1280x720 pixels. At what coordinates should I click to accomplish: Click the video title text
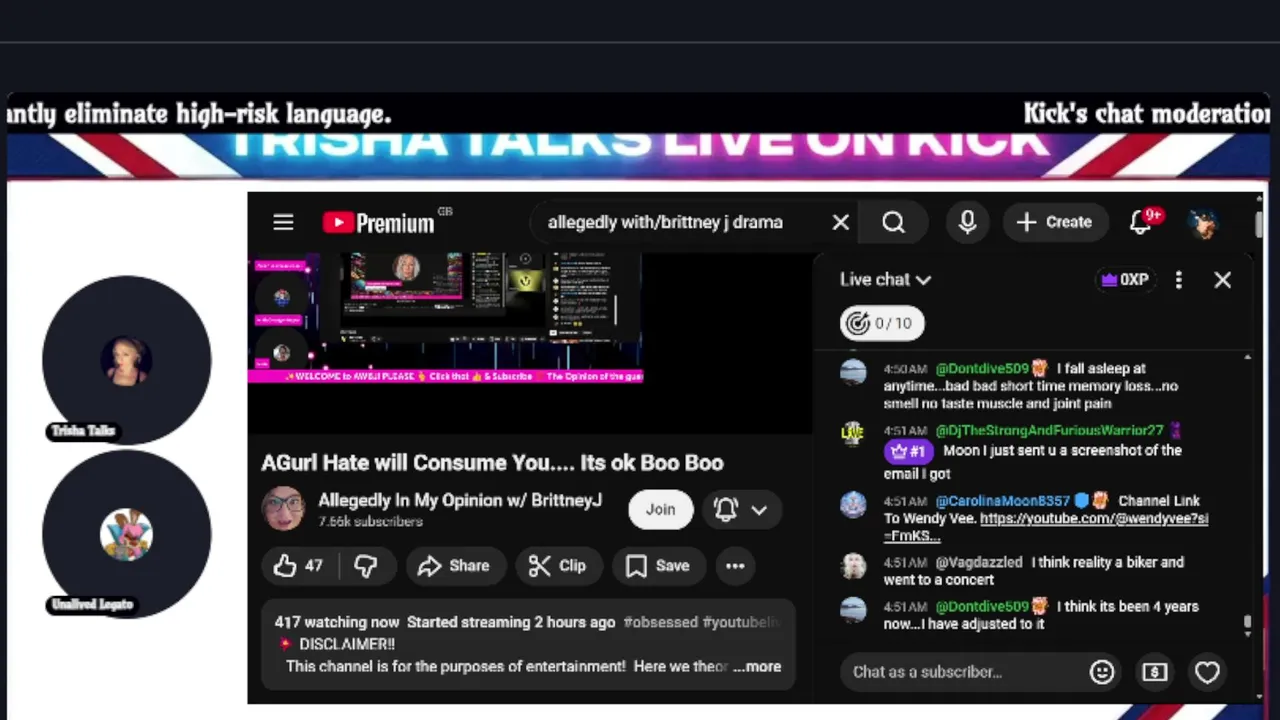(492, 463)
